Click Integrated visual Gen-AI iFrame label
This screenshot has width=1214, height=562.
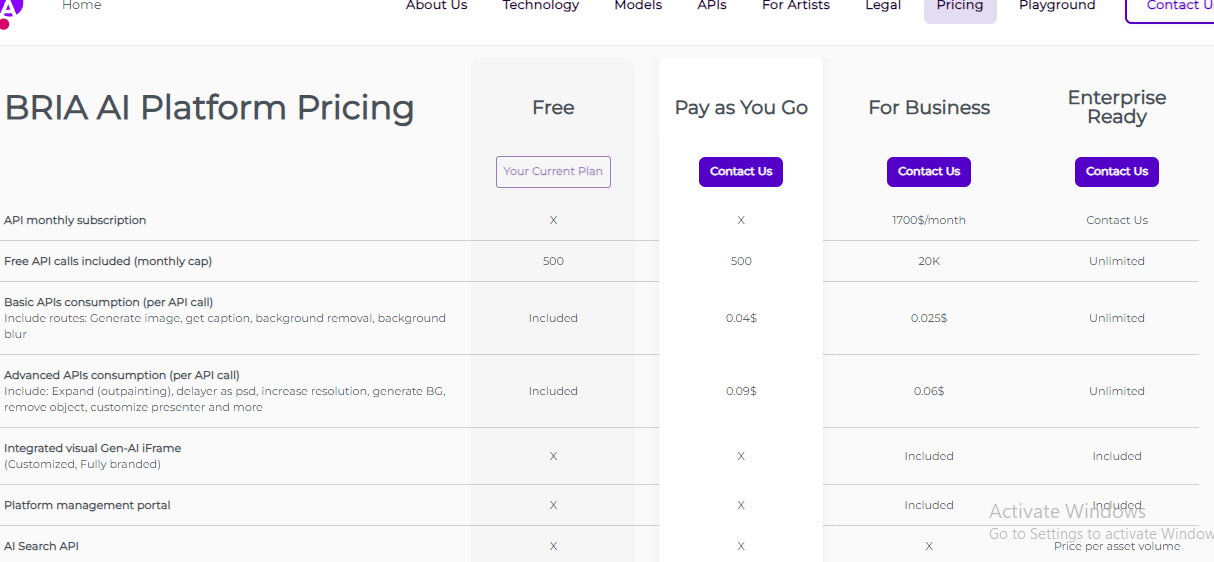pyautogui.click(x=93, y=448)
